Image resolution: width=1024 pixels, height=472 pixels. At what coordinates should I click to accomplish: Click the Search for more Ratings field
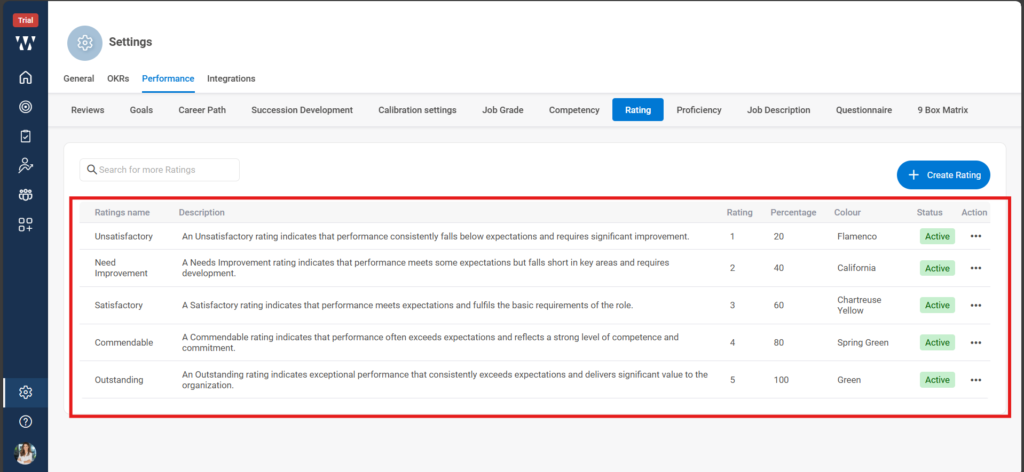pyautogui.click(x=160, y=170)
